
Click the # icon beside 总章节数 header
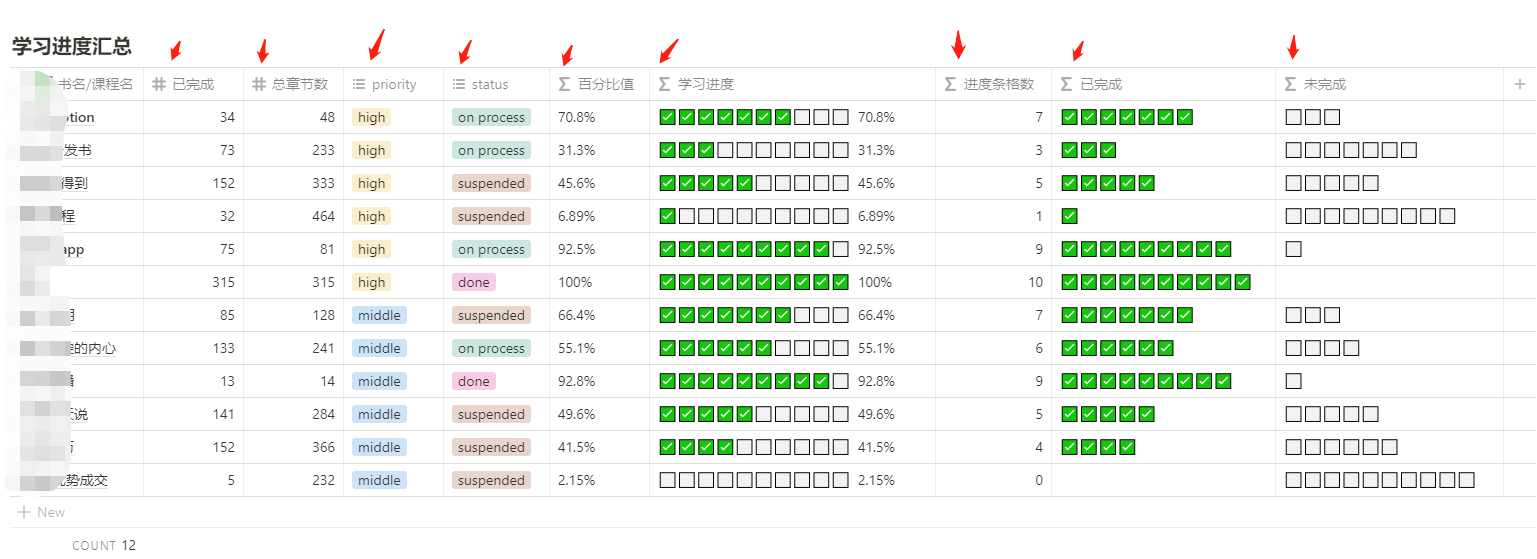pyautogui.click(x=259, y=84)
